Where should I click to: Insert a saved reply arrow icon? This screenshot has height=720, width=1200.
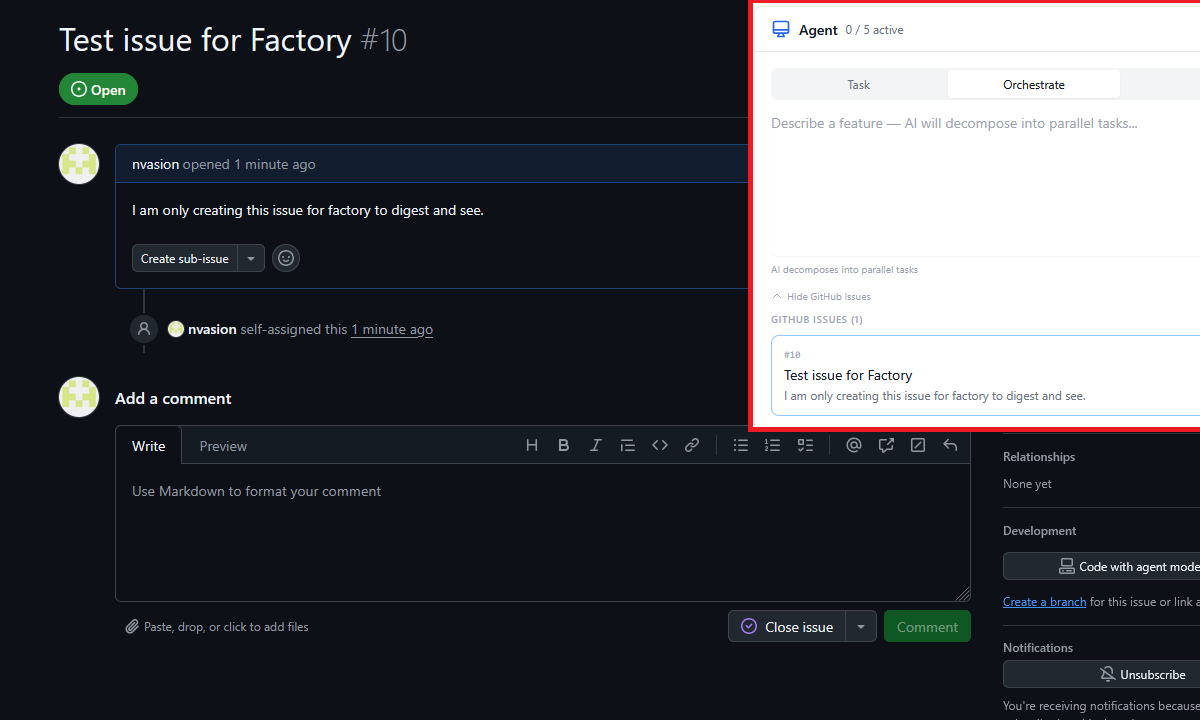pos(950,445)
